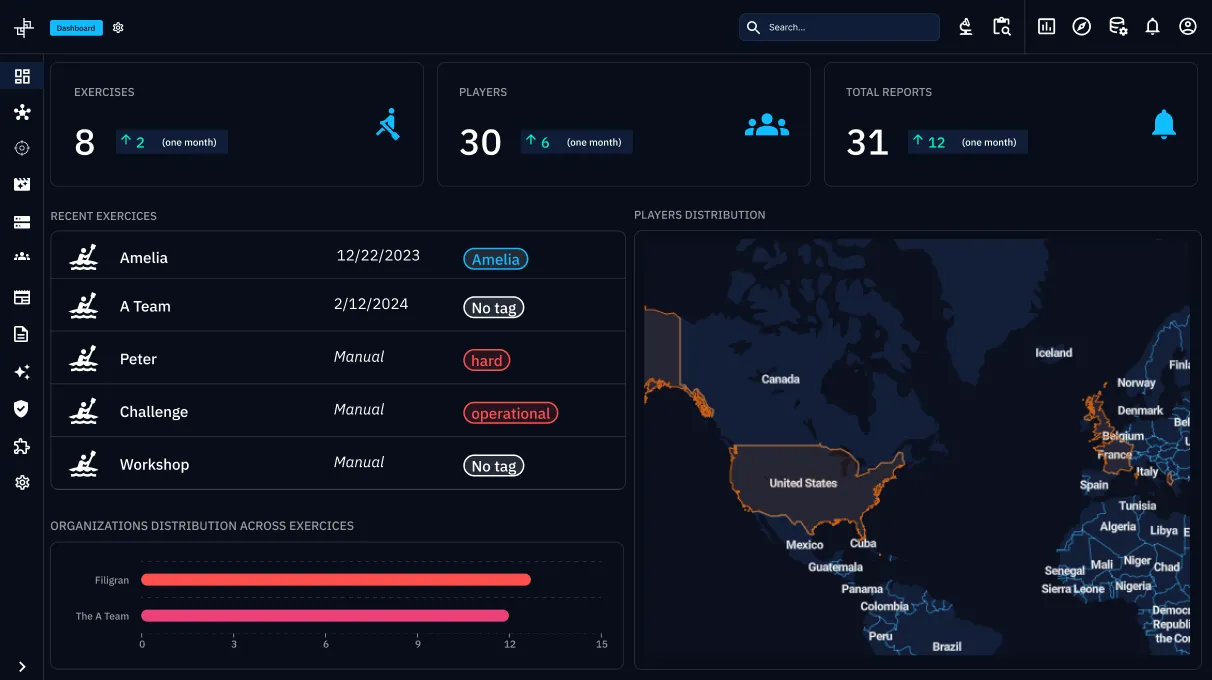This screenshot has width=1212, height=680.
Task: Click the compass icon in the header
Action: [x=1081, y=27]
